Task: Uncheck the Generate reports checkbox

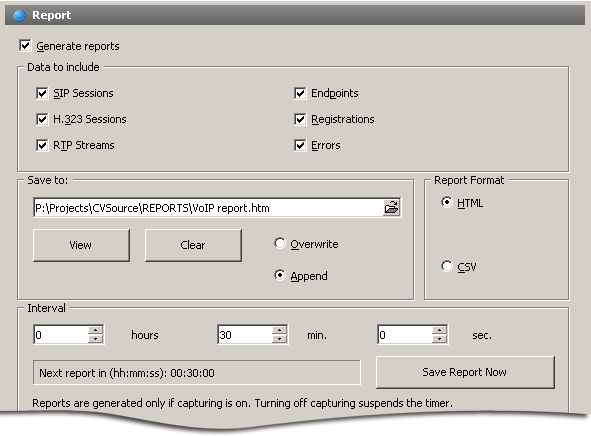Action: 25,46
